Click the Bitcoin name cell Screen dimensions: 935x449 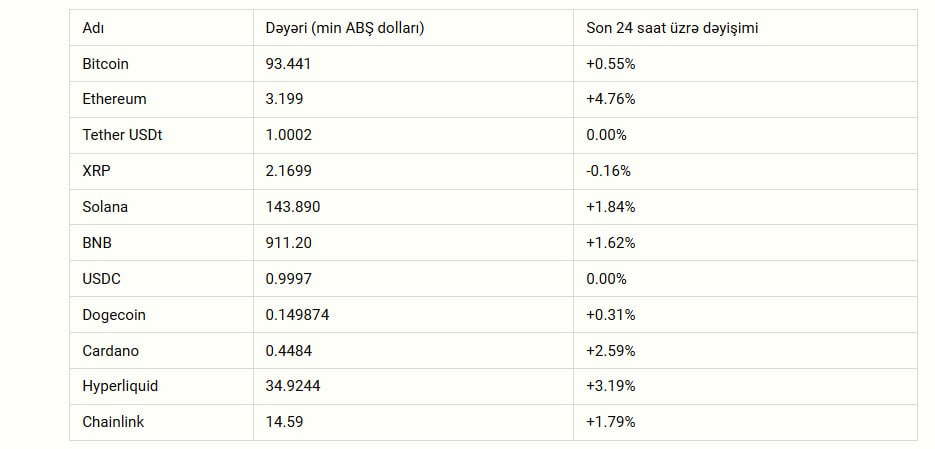point(105,63)
